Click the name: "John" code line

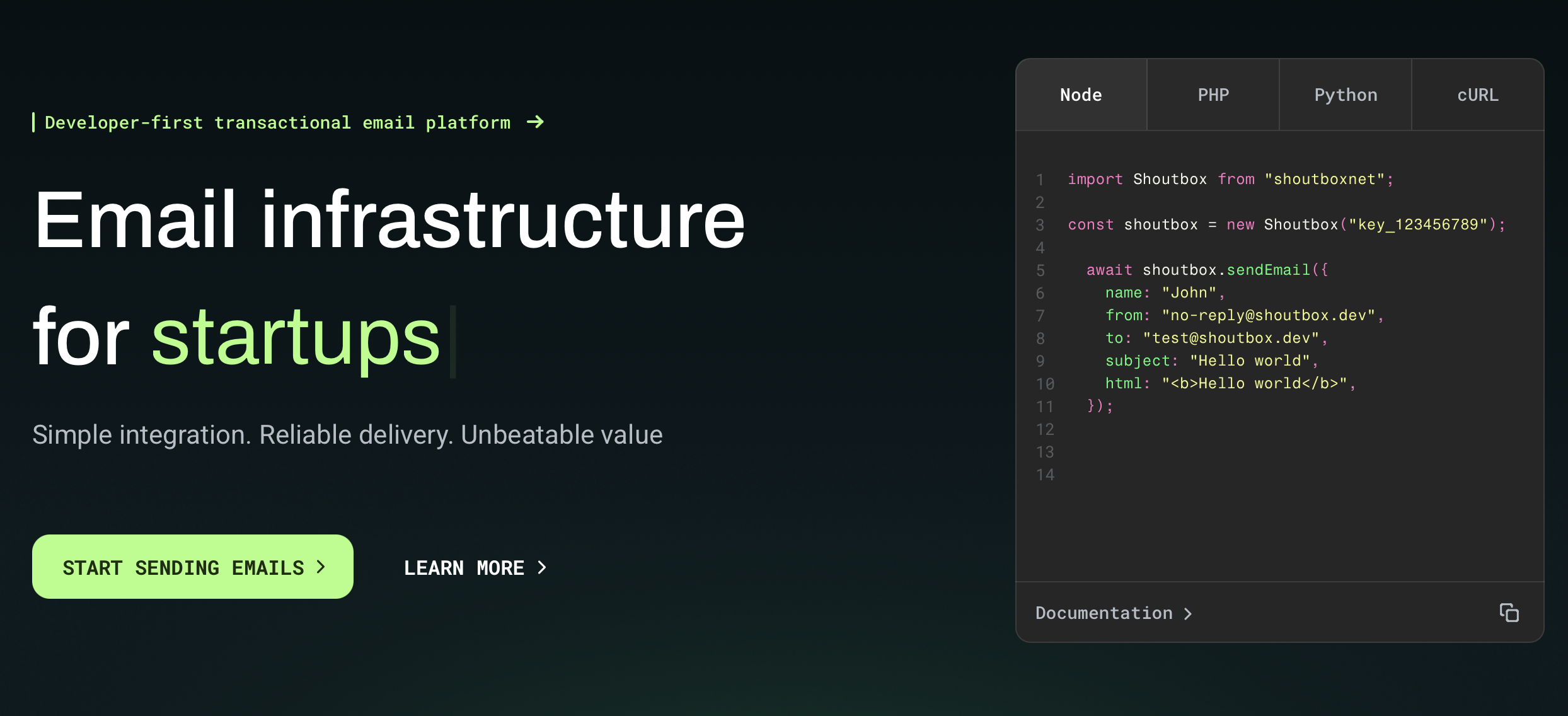coord(1165,293)
